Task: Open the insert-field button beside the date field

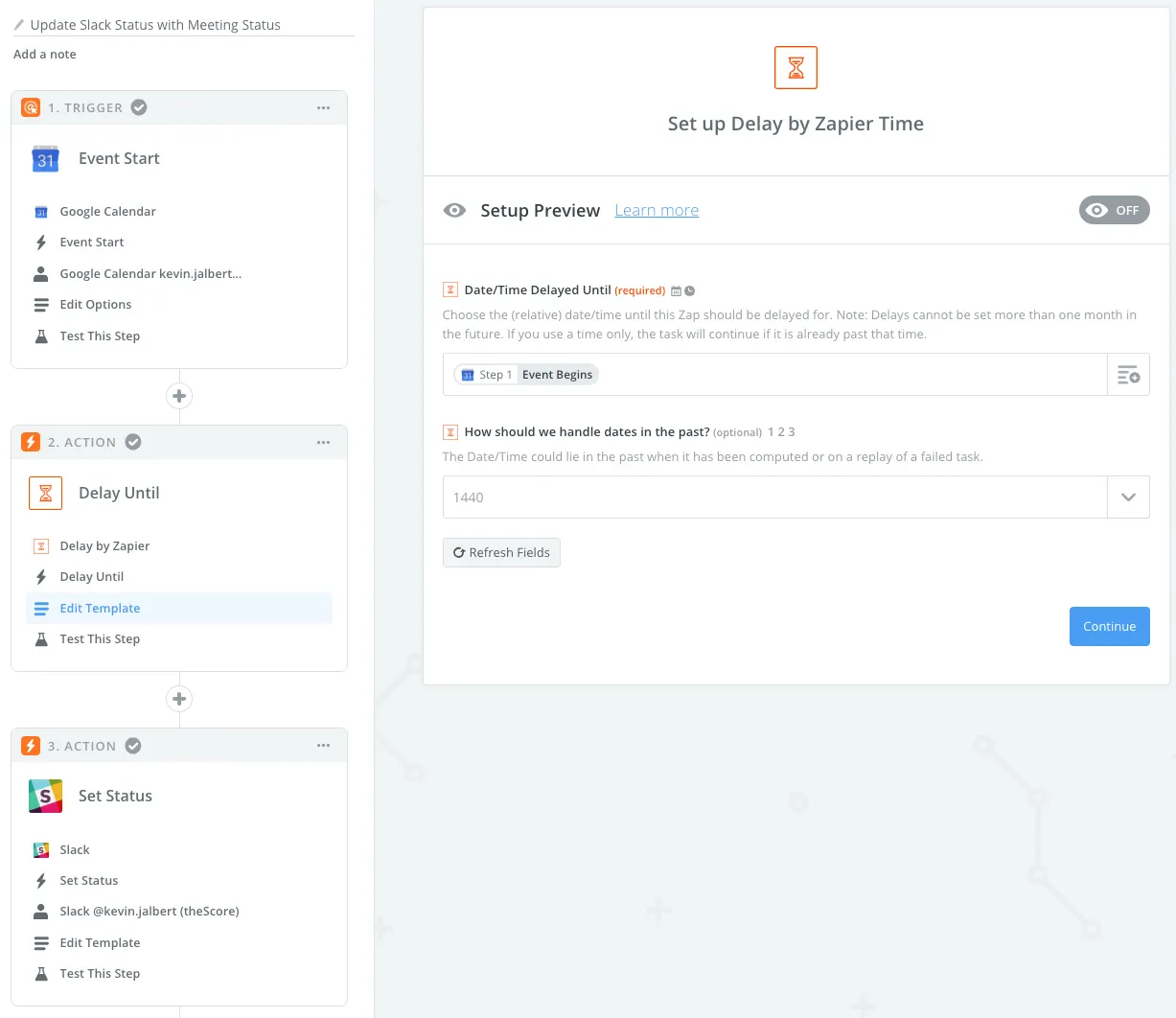Action: tap(1128, 375)
